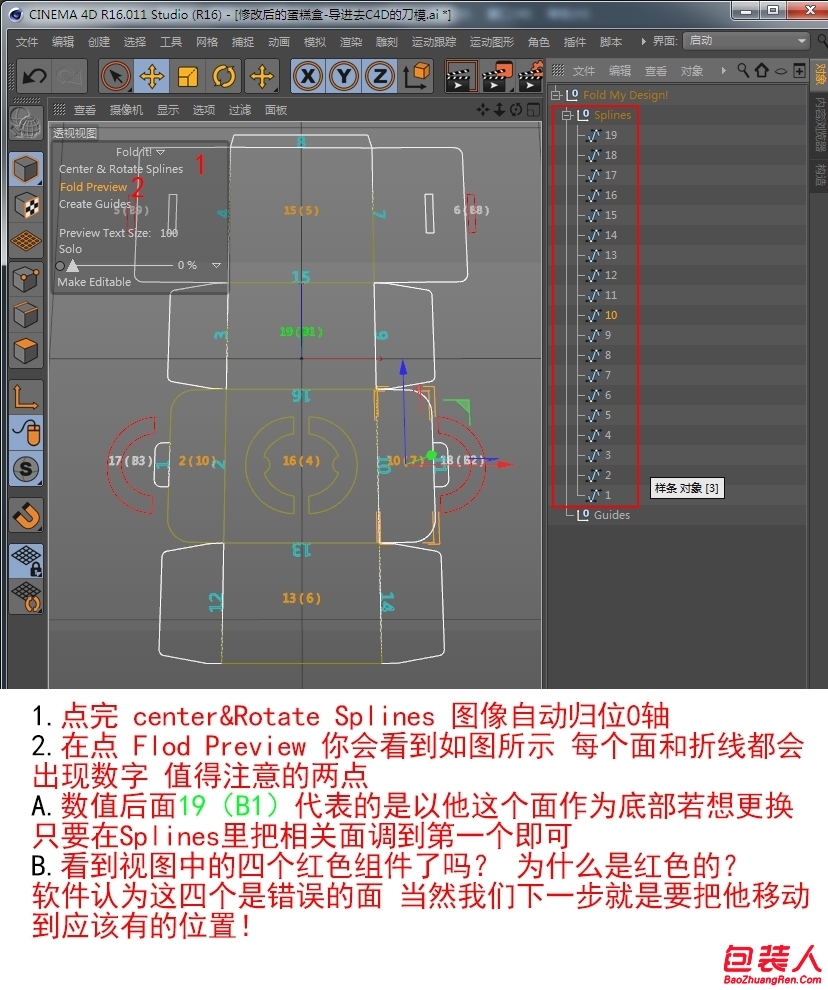Select the Points mode icon
The height and width of the screenshot is (990, 828).
tap(26, 278)
